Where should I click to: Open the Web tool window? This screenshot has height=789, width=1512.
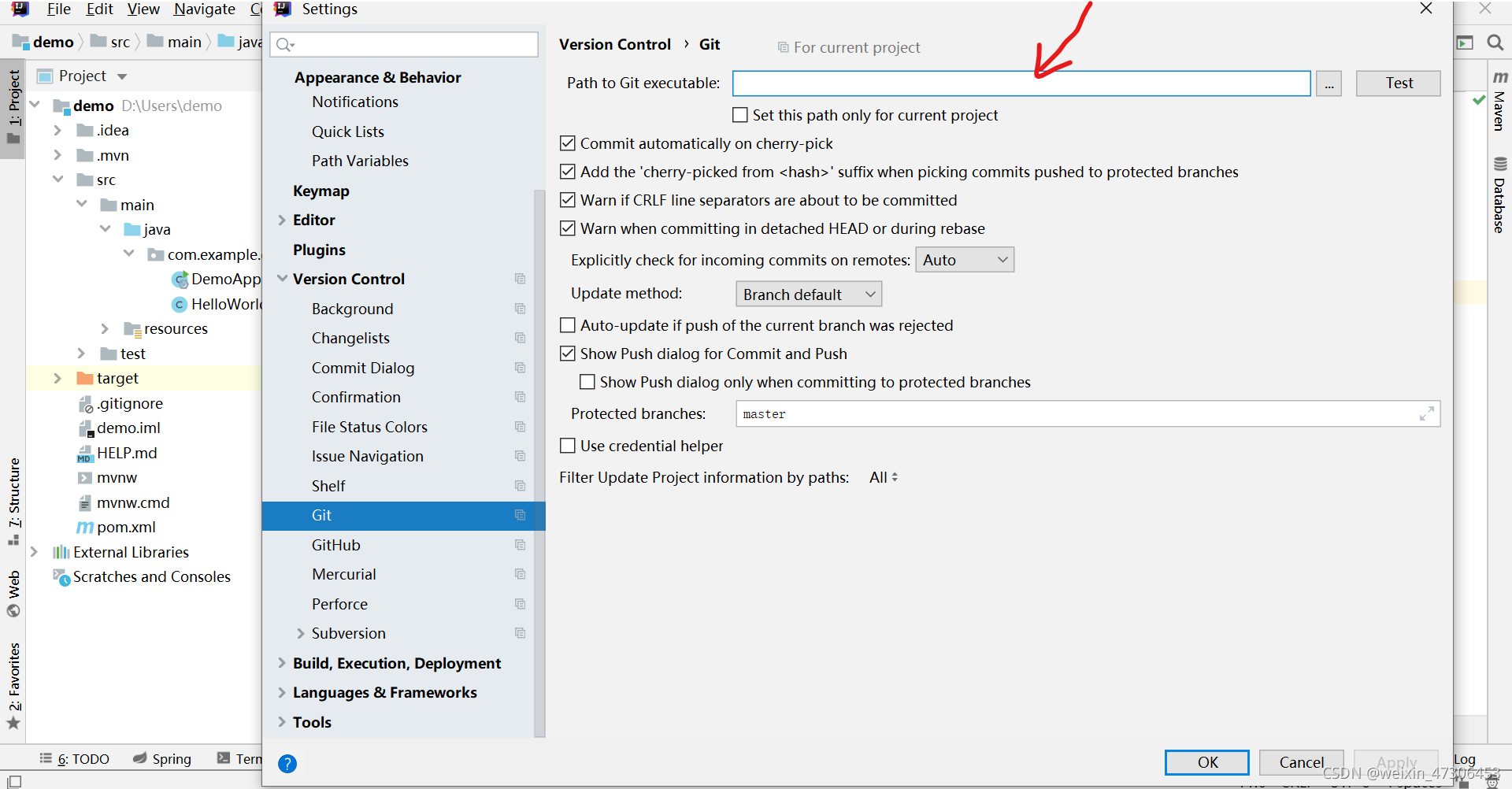click(x=13, y=595)
